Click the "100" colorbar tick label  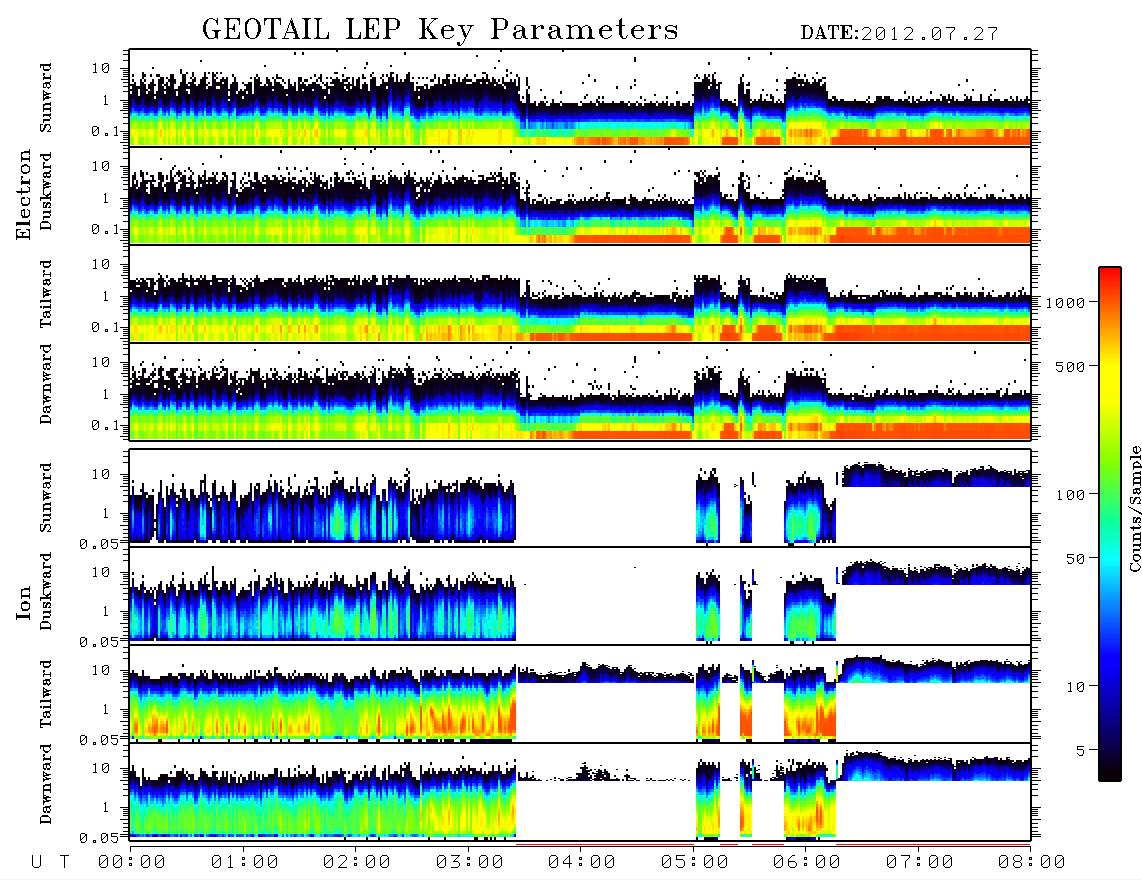[1071, 495]
